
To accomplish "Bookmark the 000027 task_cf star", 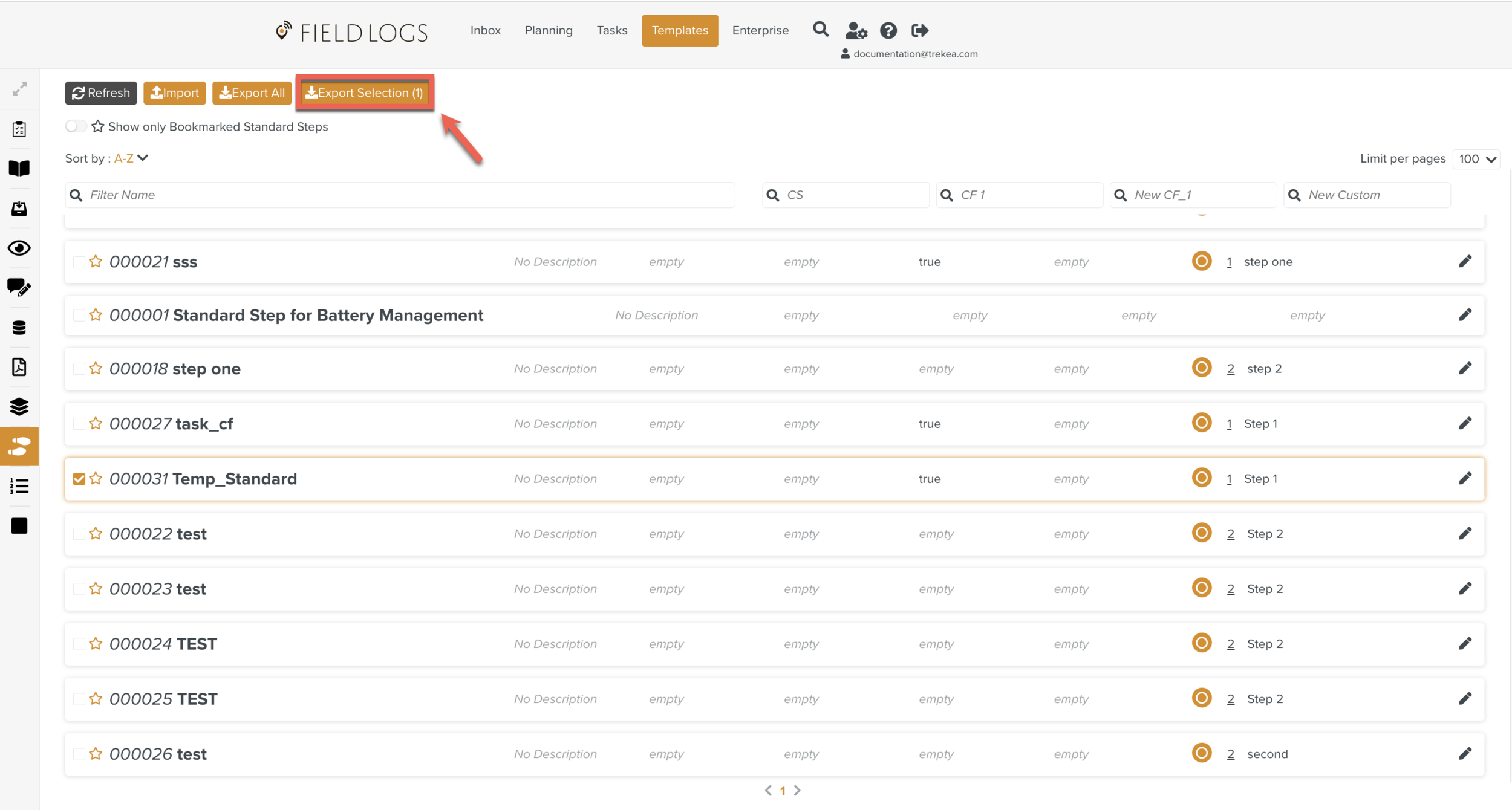I will 96,423.
